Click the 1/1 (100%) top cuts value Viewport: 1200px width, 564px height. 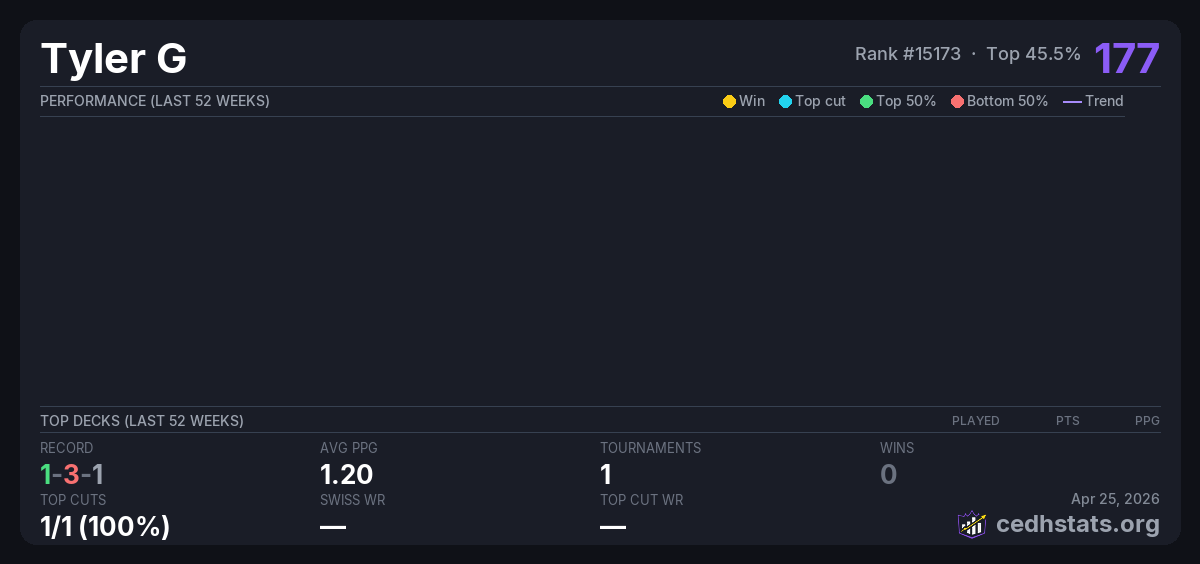105,526
